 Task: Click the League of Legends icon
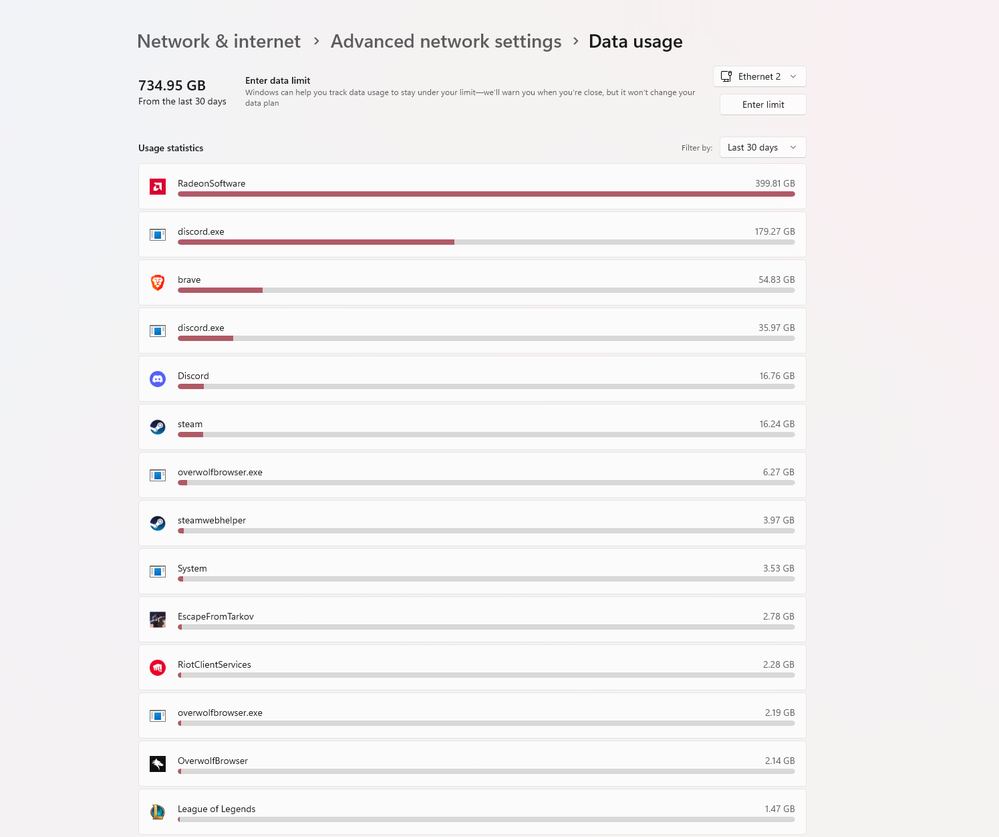point(157,812)
